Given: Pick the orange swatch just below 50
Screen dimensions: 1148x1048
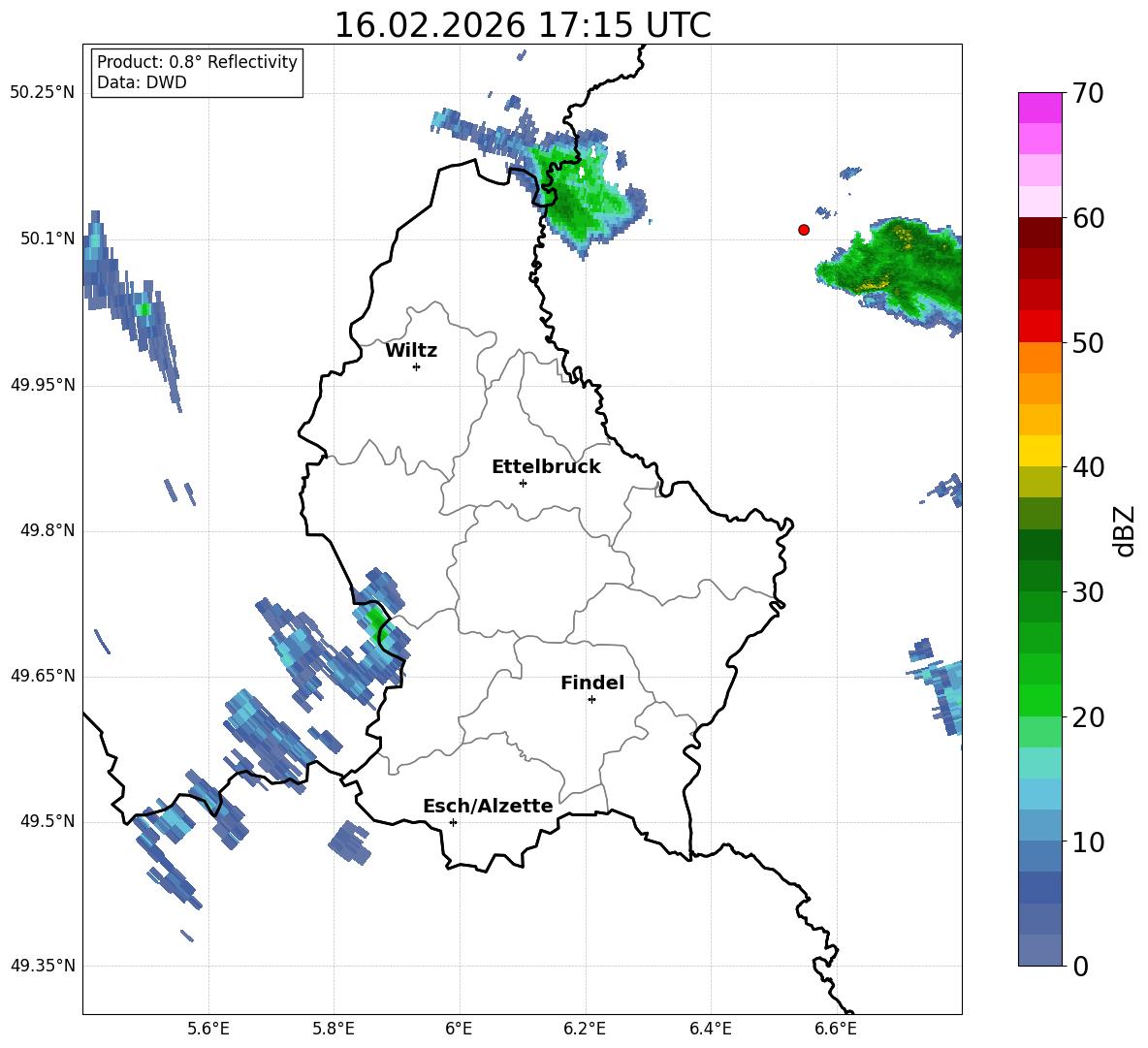Looking at the screenshot, I should pos(1039,357).
